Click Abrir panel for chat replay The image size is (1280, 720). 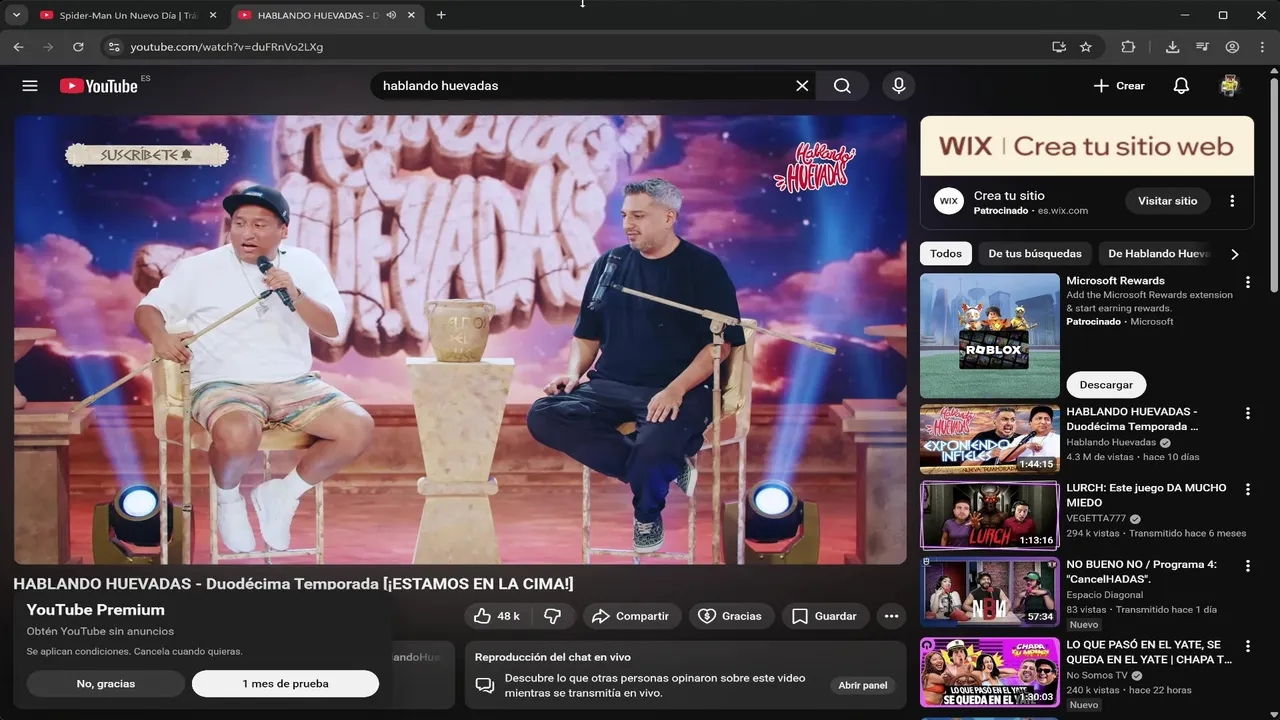coord(862,685)
